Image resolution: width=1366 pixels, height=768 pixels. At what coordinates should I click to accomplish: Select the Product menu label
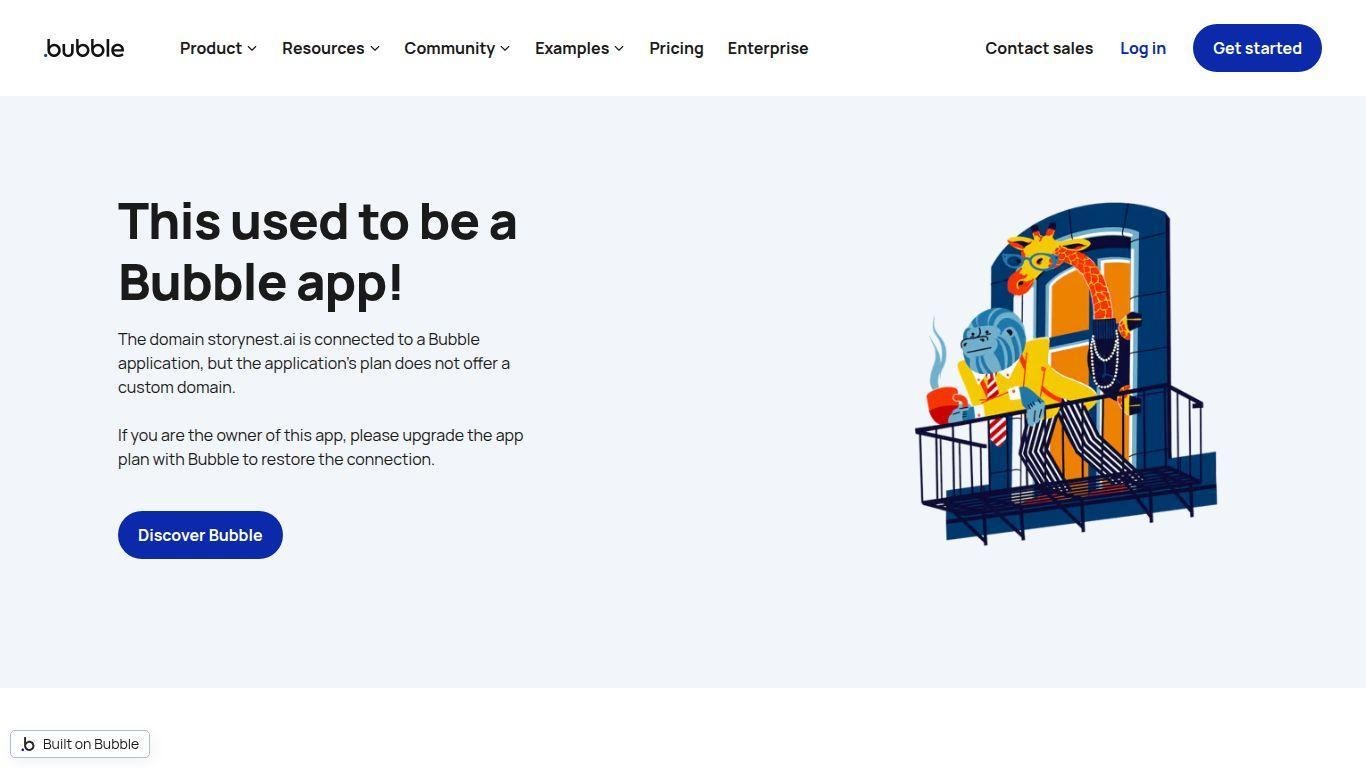(211, 48)
